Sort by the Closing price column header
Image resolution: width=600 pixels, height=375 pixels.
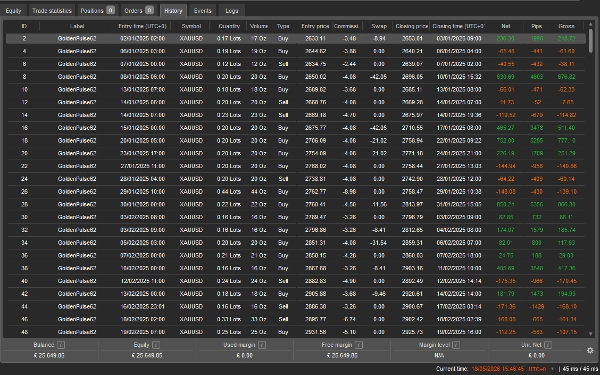[x=412, y=26]
